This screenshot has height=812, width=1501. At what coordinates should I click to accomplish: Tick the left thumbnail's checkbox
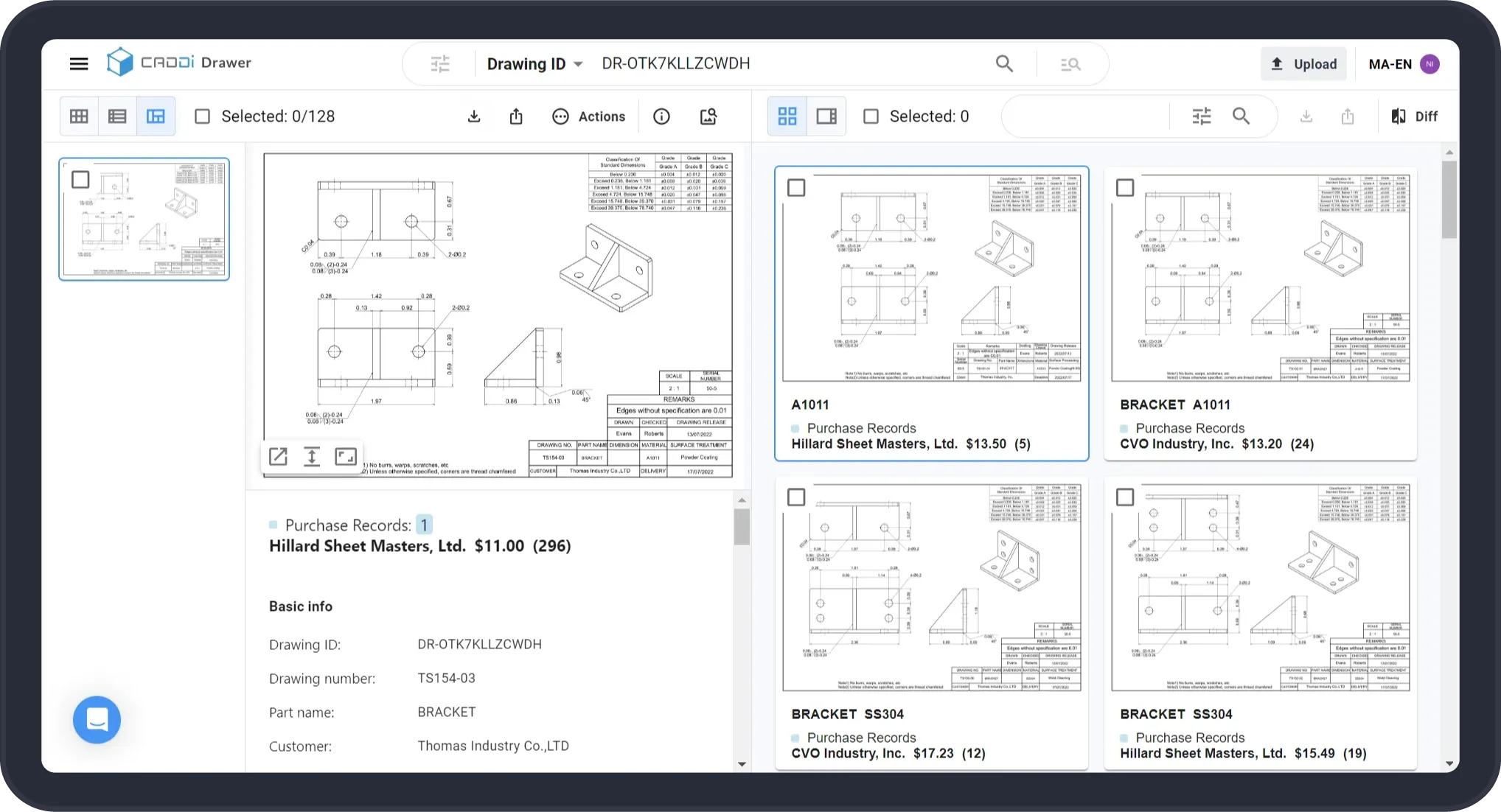pyautogui.click(x=80, y=179)
